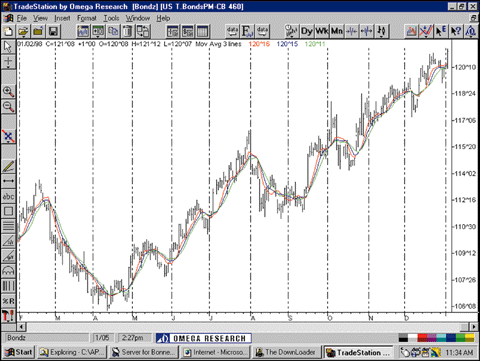The height and width of the screenshot is (361, 480).
Task: Click the Dy daily interval button
Action: click(x=306, y=31)
